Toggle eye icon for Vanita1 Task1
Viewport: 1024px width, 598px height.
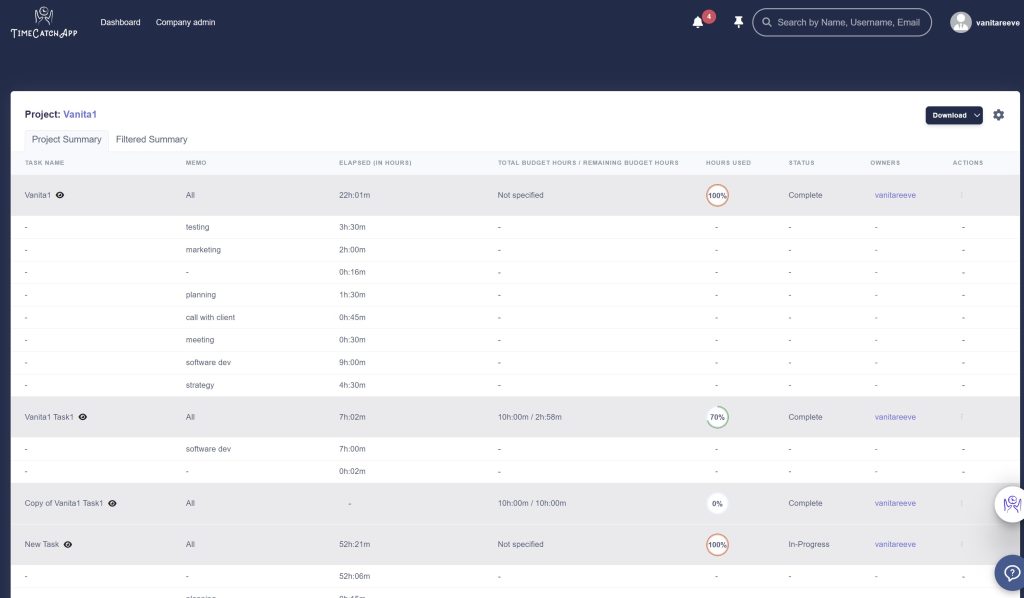point(83,417)
